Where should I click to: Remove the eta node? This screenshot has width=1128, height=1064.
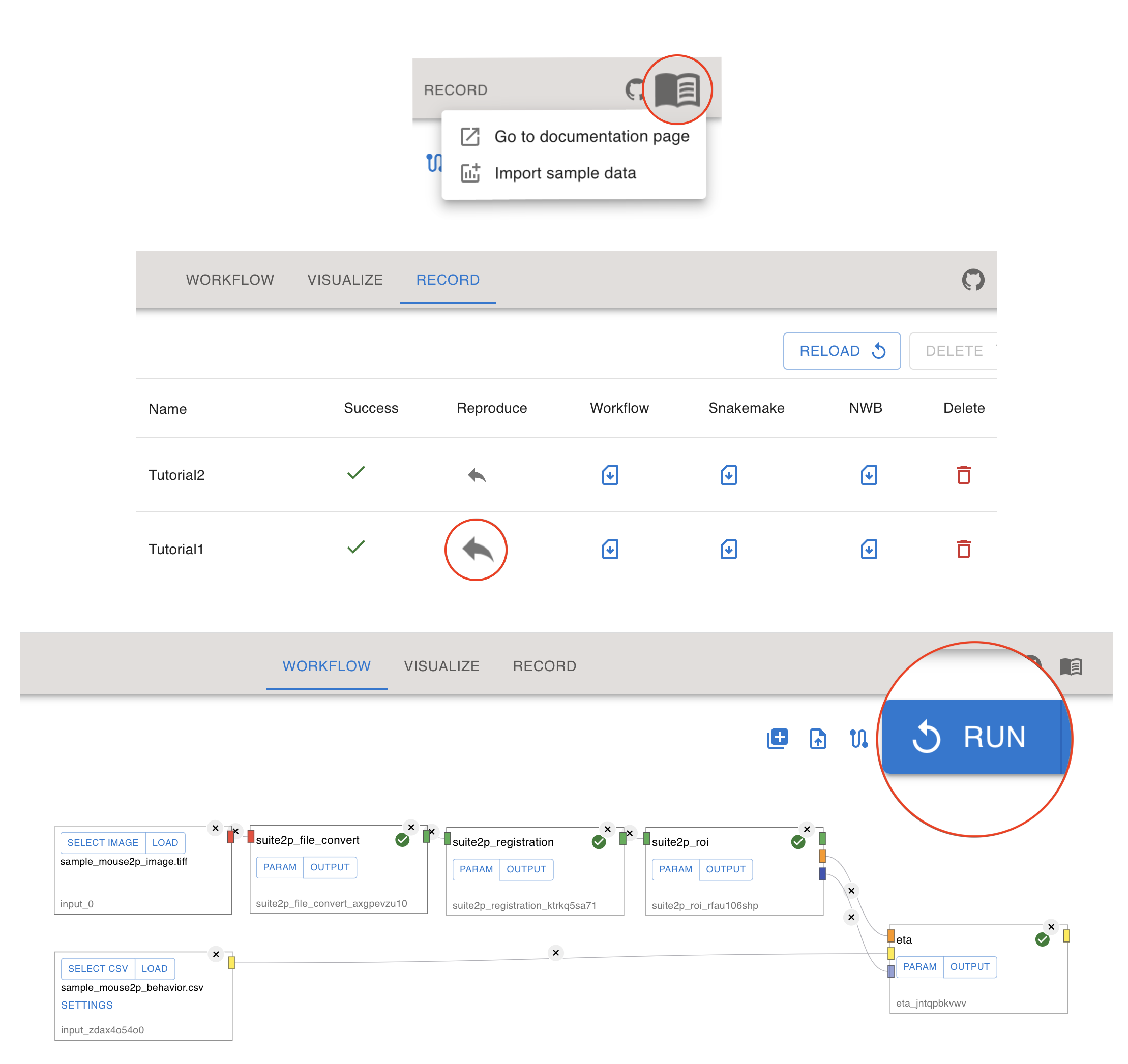click(x=1051, y=927)
